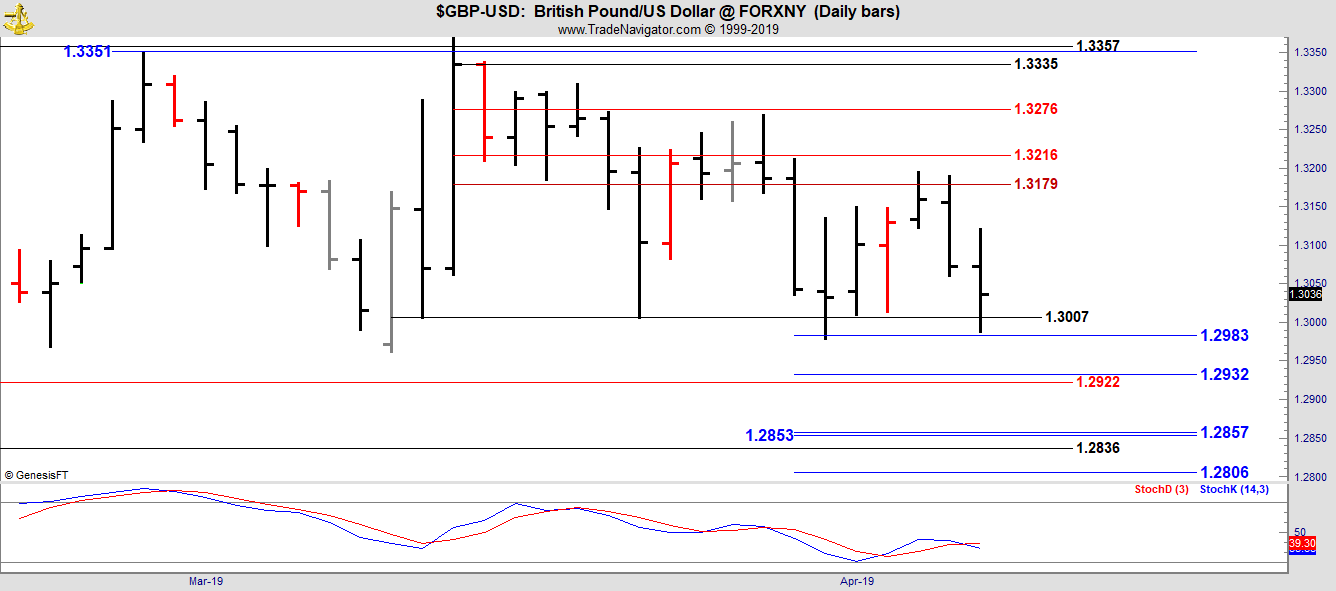The height and width of the screenshot is (591, 1336).
Task: Click the blue 1.2983 price label
Action: pyautogui.click(x=1224, y=335)
